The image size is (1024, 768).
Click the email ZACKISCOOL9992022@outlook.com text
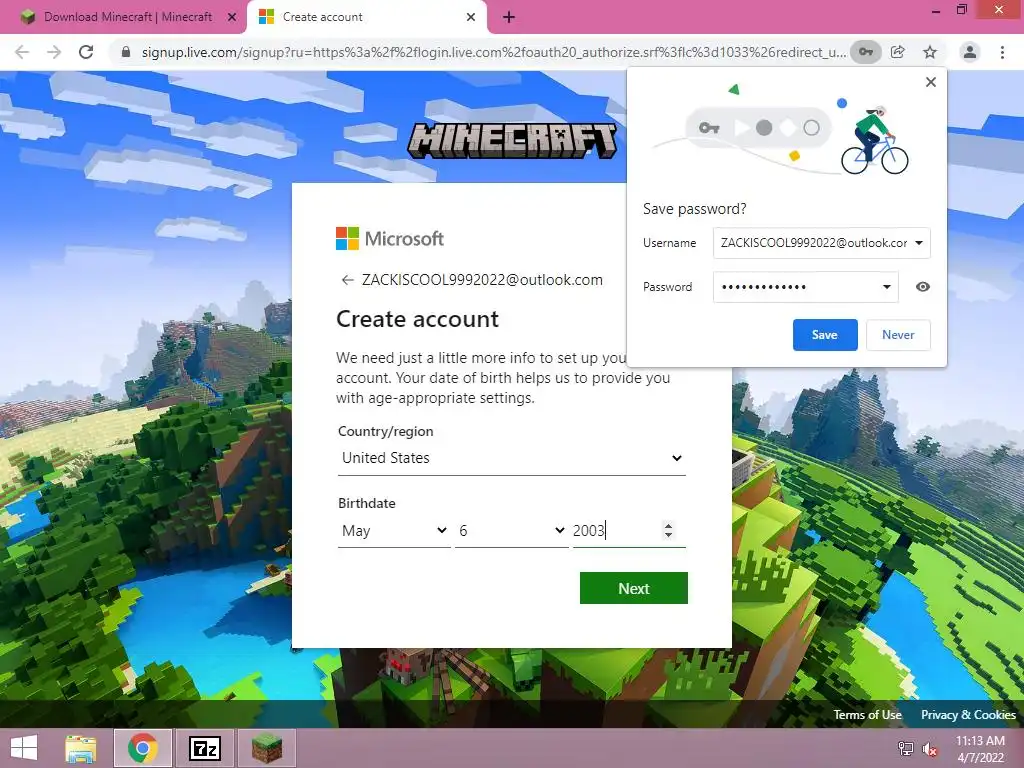[482, 280]
